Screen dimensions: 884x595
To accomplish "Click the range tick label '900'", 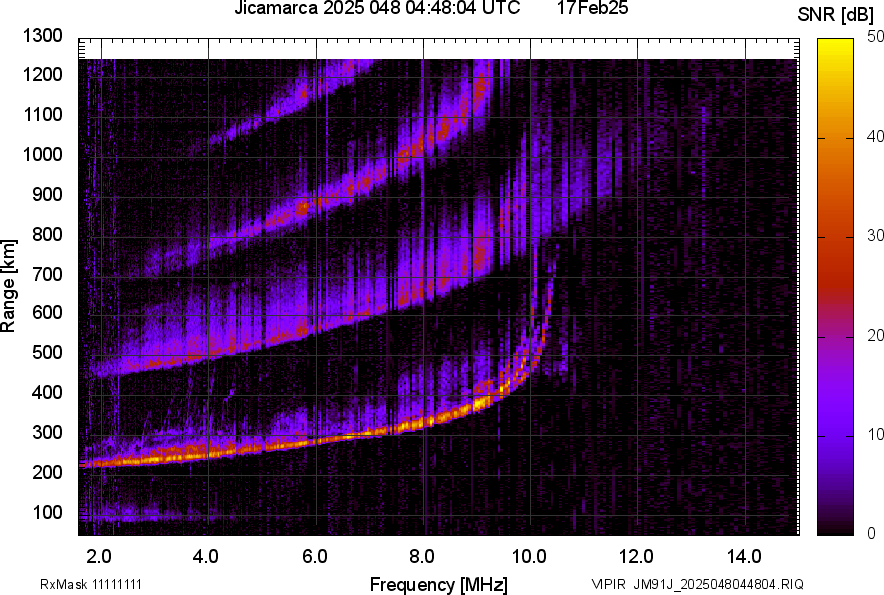I will [x=47, y=194].
